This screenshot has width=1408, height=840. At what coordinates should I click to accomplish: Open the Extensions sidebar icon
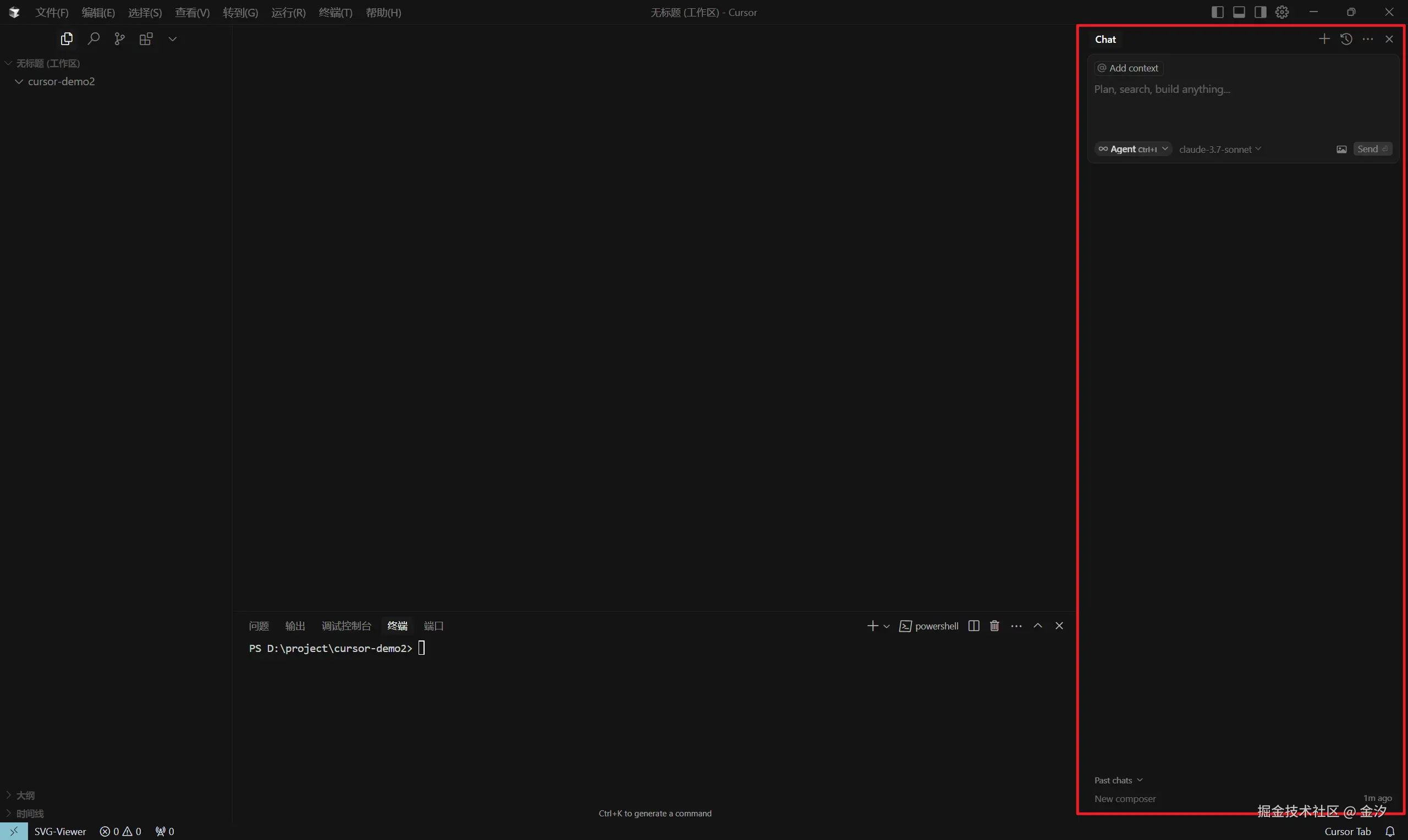pyautogui.click(x=146, y=38)
